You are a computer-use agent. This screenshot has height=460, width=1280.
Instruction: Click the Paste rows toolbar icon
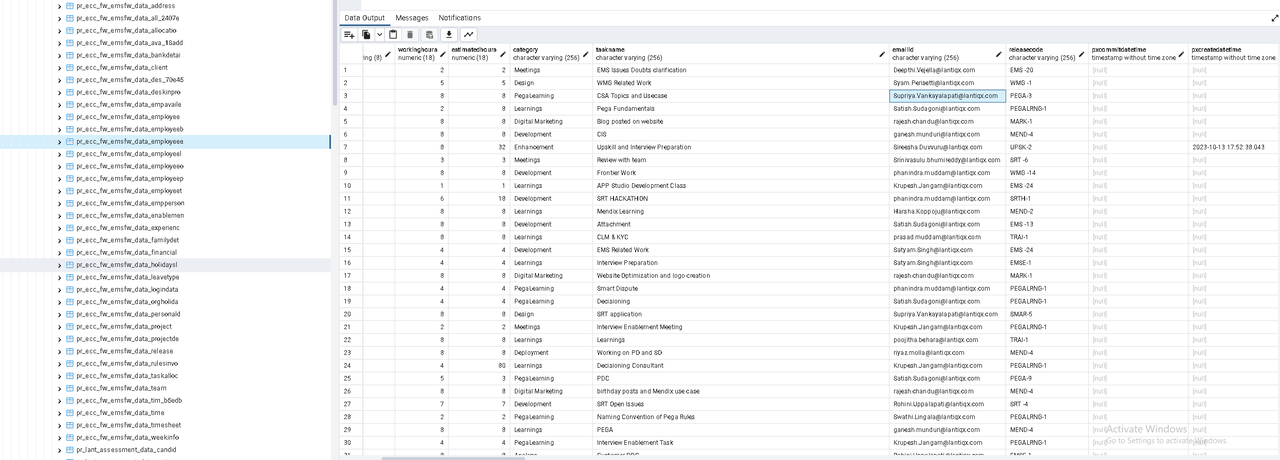[393, 34]
